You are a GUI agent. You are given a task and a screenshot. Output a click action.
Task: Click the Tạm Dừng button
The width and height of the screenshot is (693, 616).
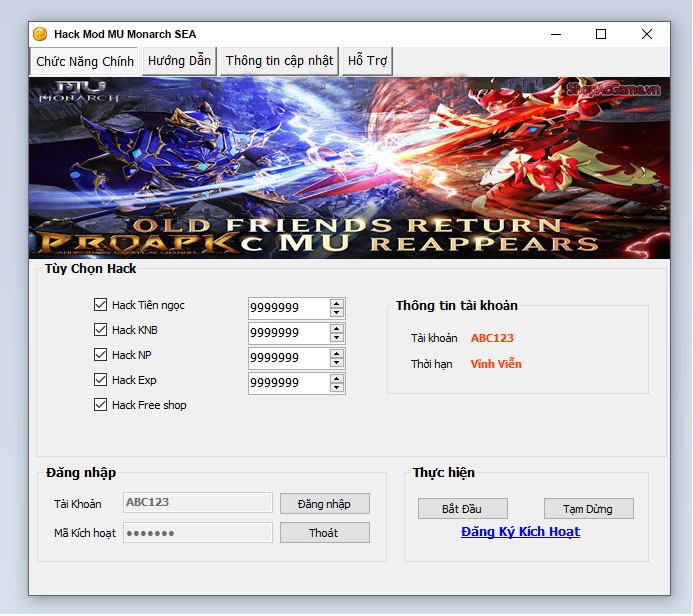[x=589, y=509]
